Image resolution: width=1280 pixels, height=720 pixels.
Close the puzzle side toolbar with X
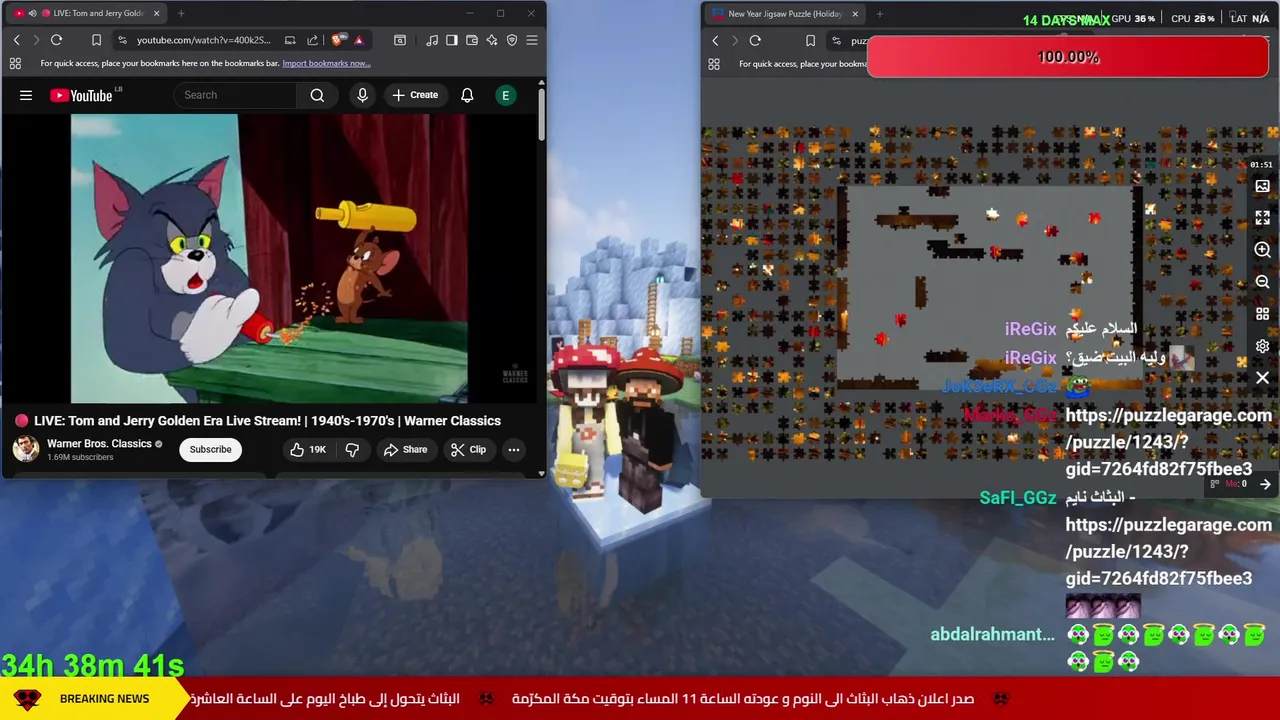(1262, 378)
